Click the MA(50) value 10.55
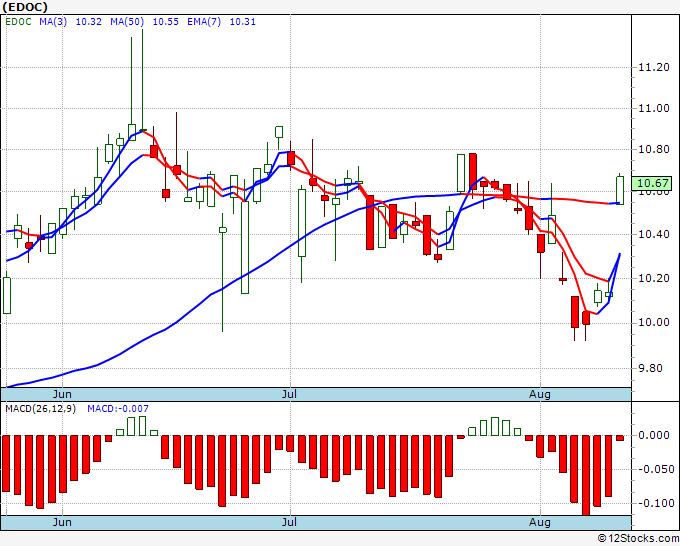 click(165, 22)
